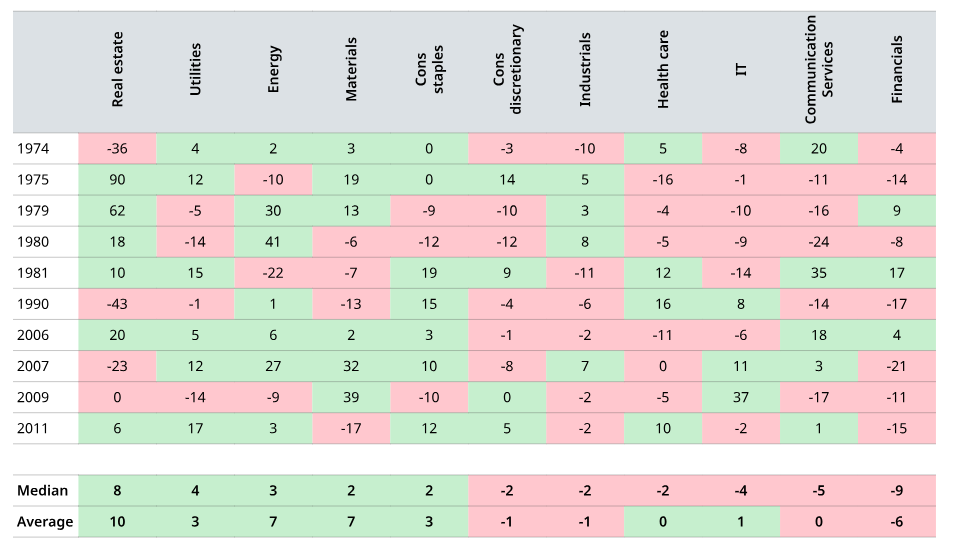This screenshot has height=552, width=958.
Task: Click the 1974 row label
Action: coord(32,149)
